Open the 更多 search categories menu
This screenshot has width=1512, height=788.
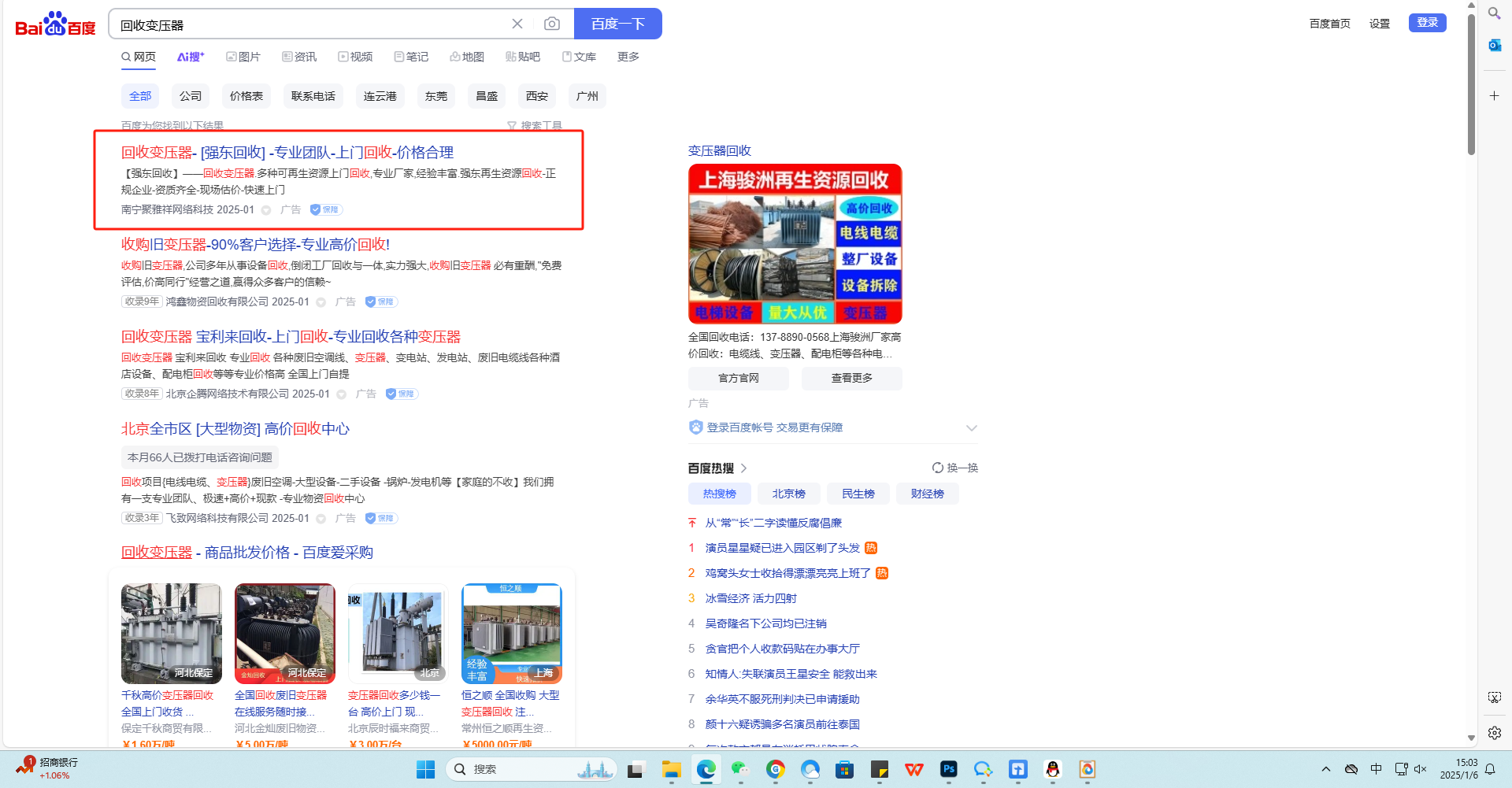coord(628,57)
